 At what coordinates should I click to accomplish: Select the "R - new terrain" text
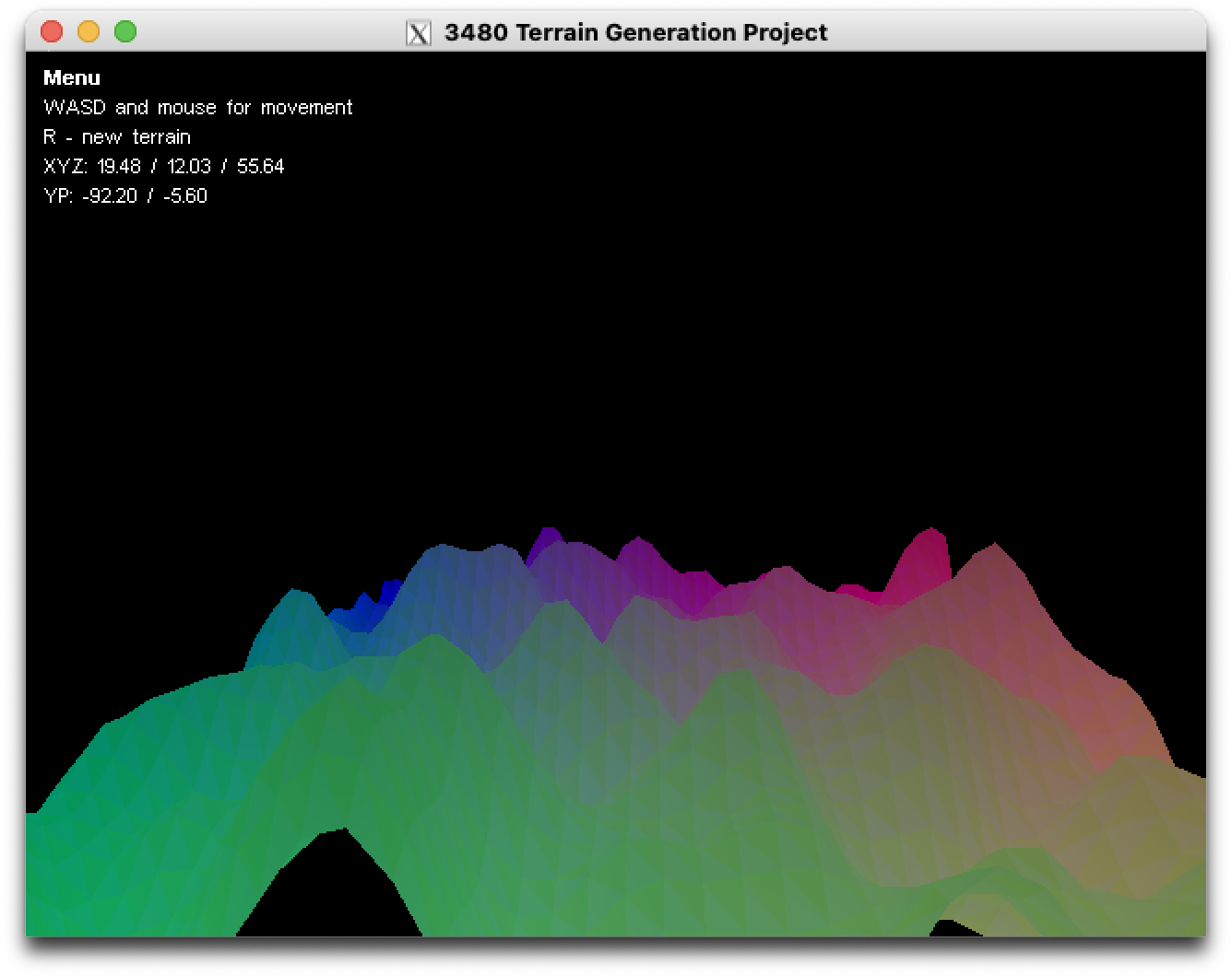click(117, 137)
